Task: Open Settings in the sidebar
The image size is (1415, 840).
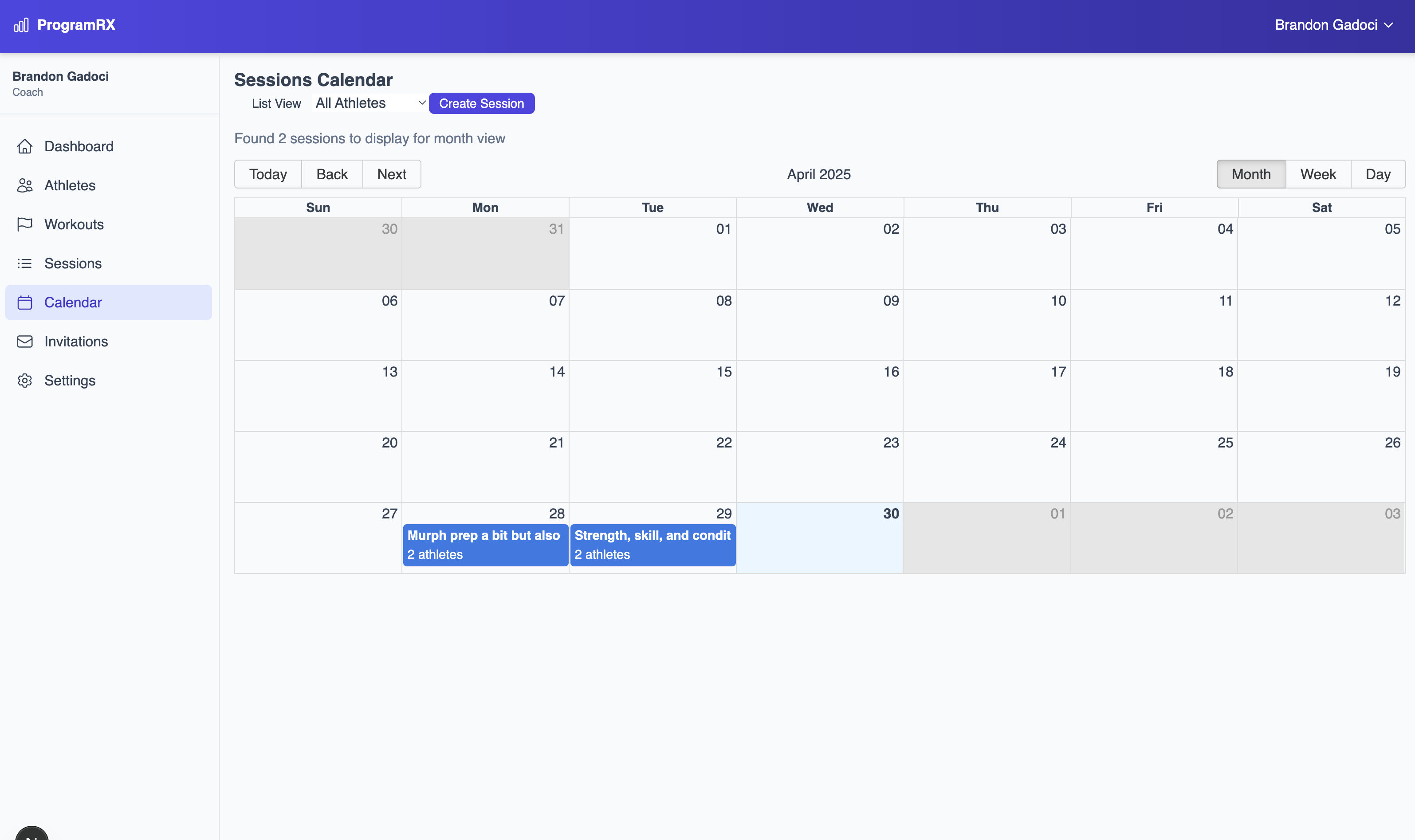Action: pyautogui.click(x=109, y=381)
